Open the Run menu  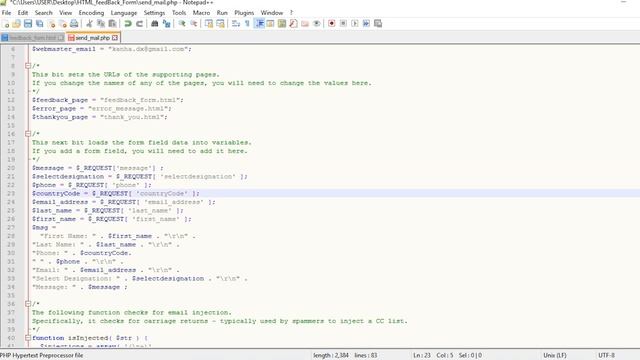(x=222, y=13)
